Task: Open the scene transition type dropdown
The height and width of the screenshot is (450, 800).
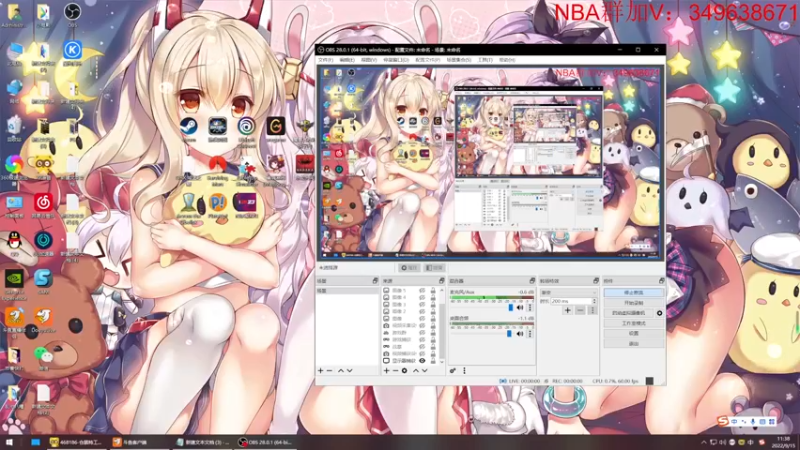Action: pos(568,293)
